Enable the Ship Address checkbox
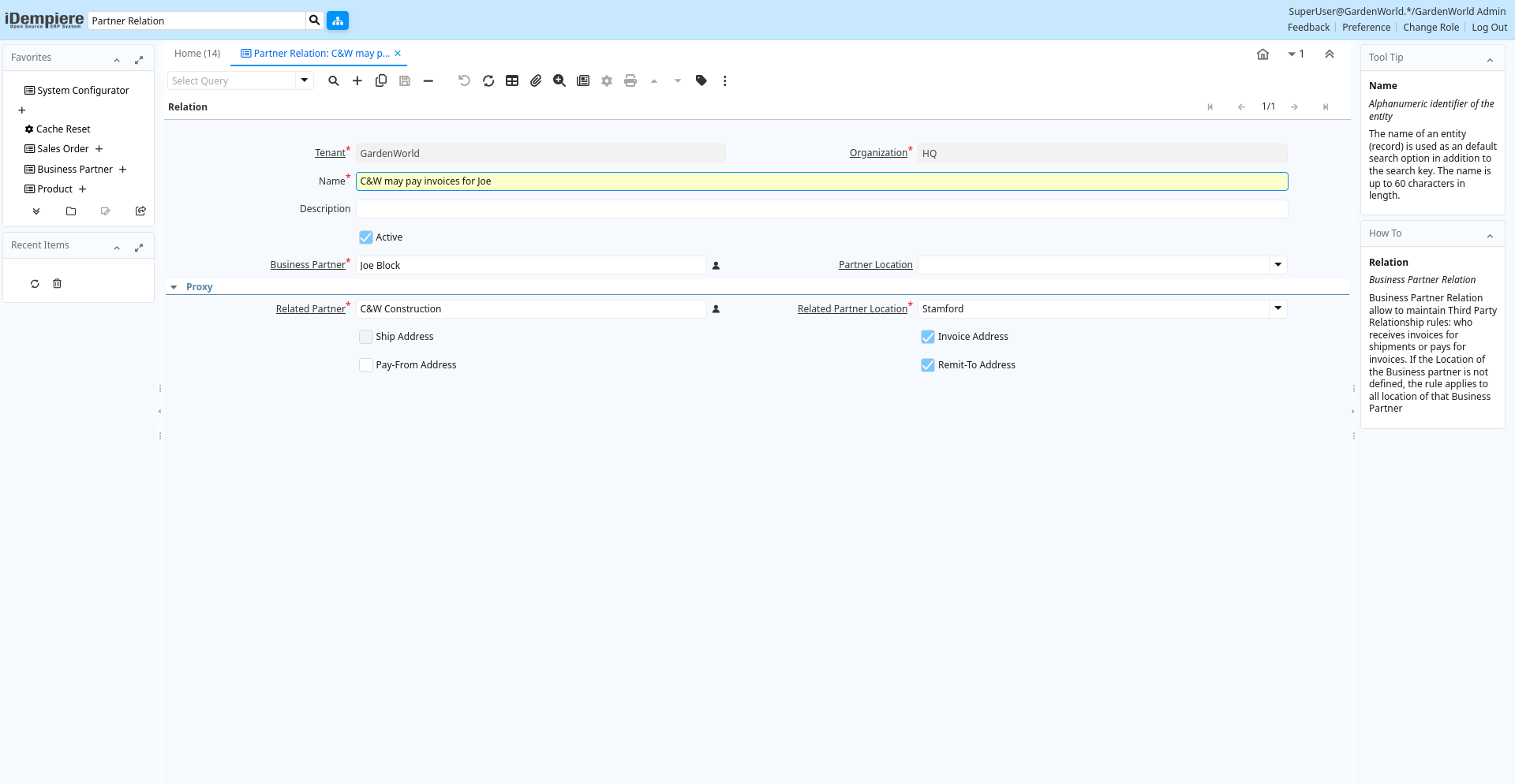The height and width of the screenshot is (784, 1515). click(366, 337)
